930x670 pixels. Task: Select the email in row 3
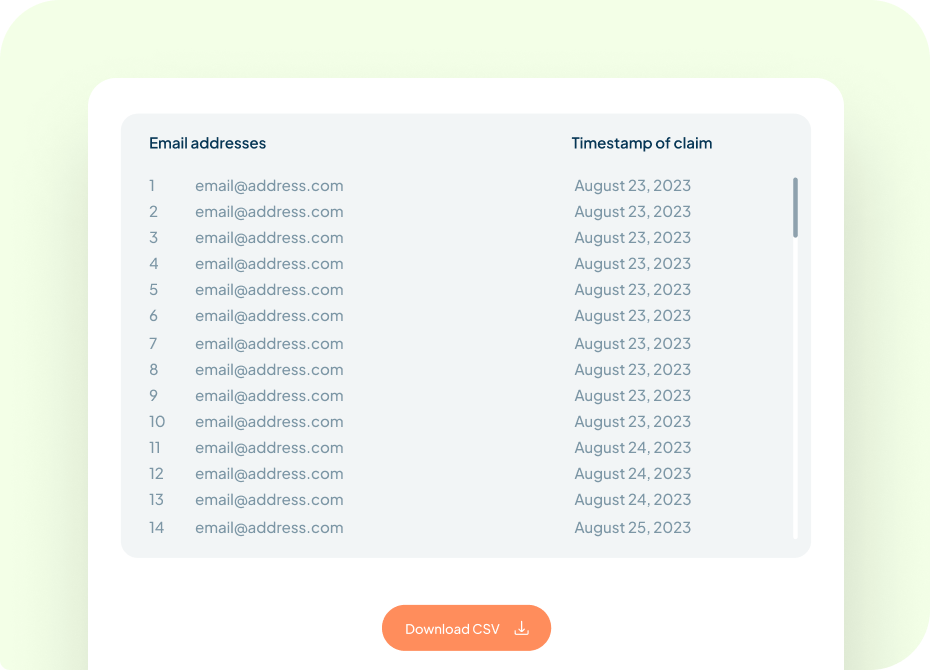tap(269, 238)
